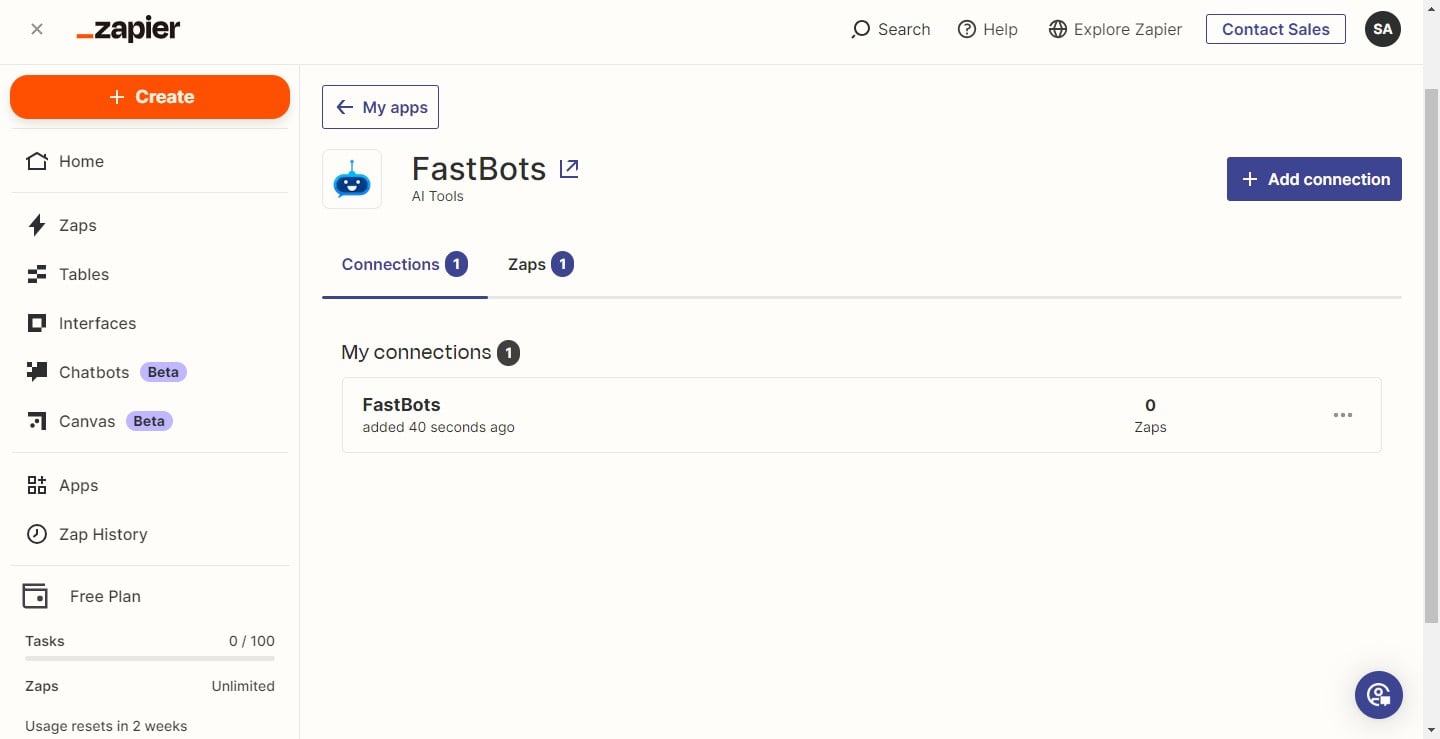Open FastBots connection three-dot menu
Image resolution: width=1440 pixels, height=739 pixels.
pyautogui.click(x=1343, y=415)
